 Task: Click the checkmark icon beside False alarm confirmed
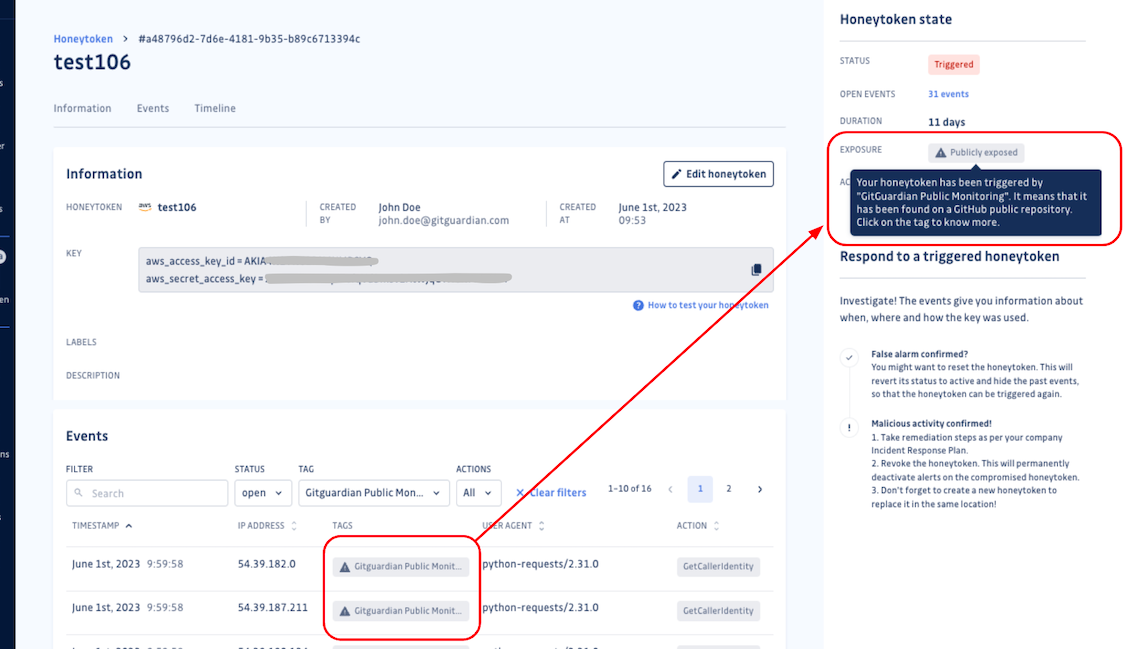tap(849, 357)
